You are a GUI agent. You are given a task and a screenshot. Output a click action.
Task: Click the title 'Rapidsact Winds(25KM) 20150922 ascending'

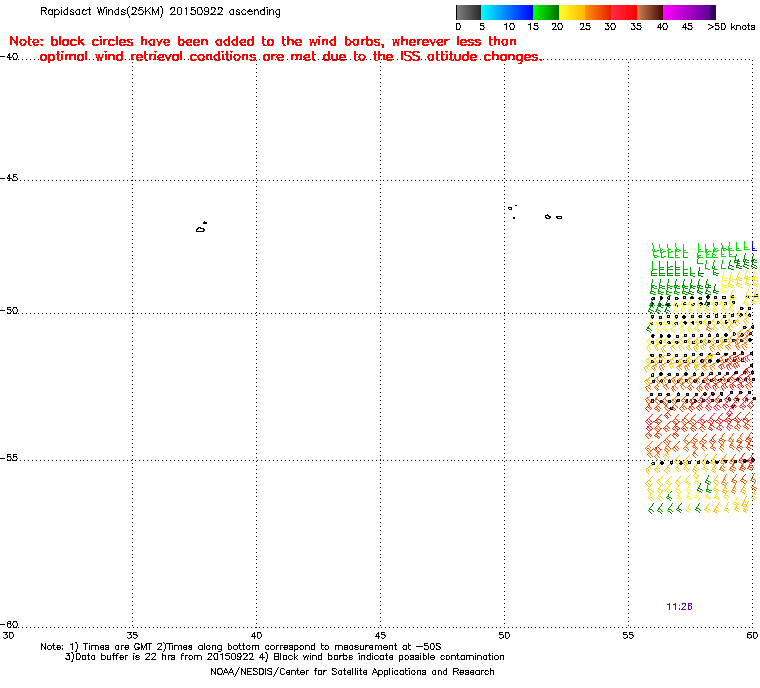point(160,11)
